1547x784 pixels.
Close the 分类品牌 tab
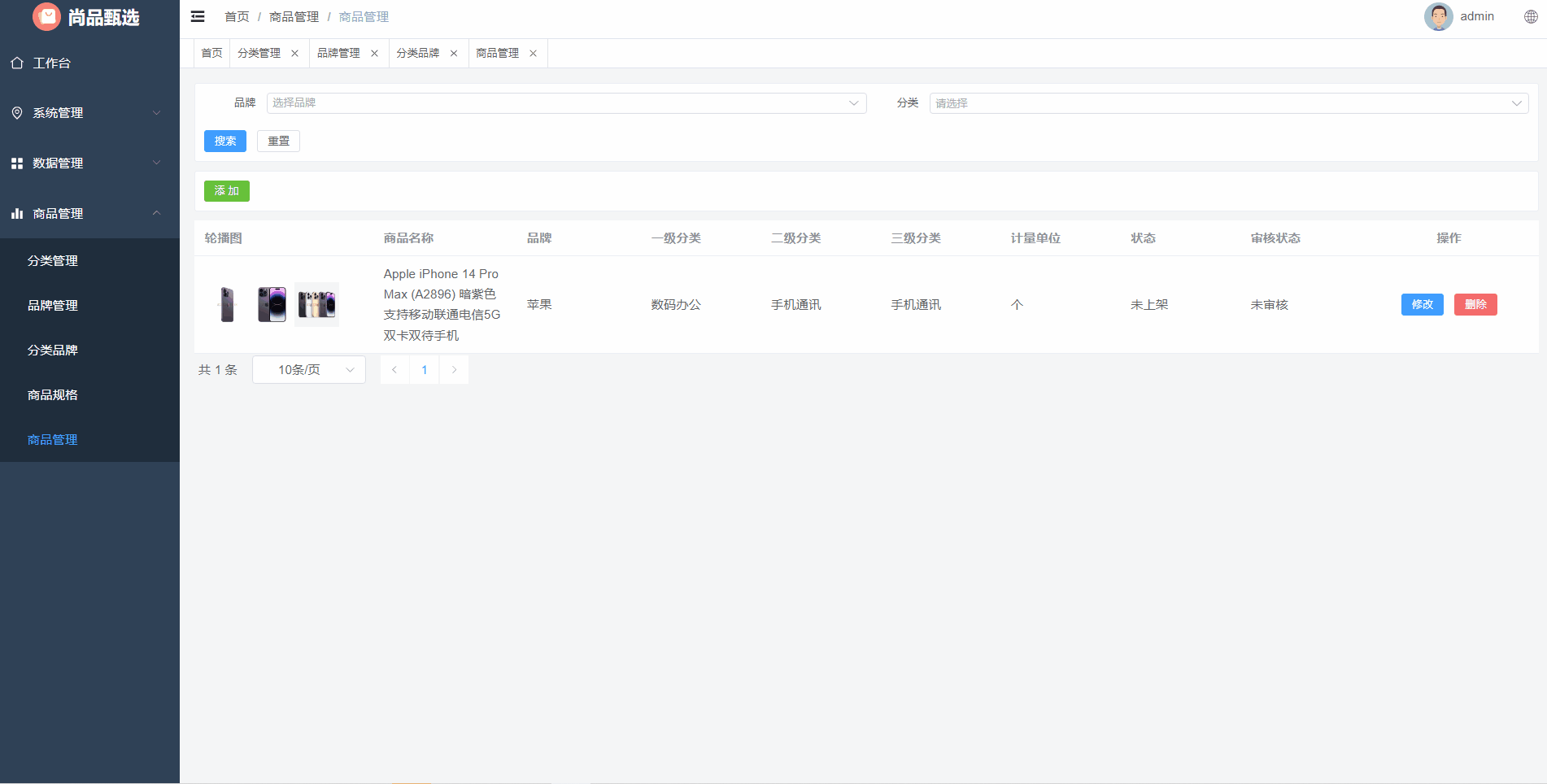point(454,53)
